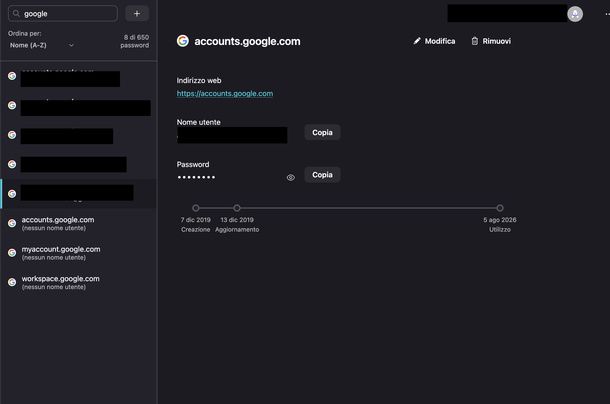Click the 'Nome utente' label
Viewport: 610px width, 404px height.
[198, 122]
